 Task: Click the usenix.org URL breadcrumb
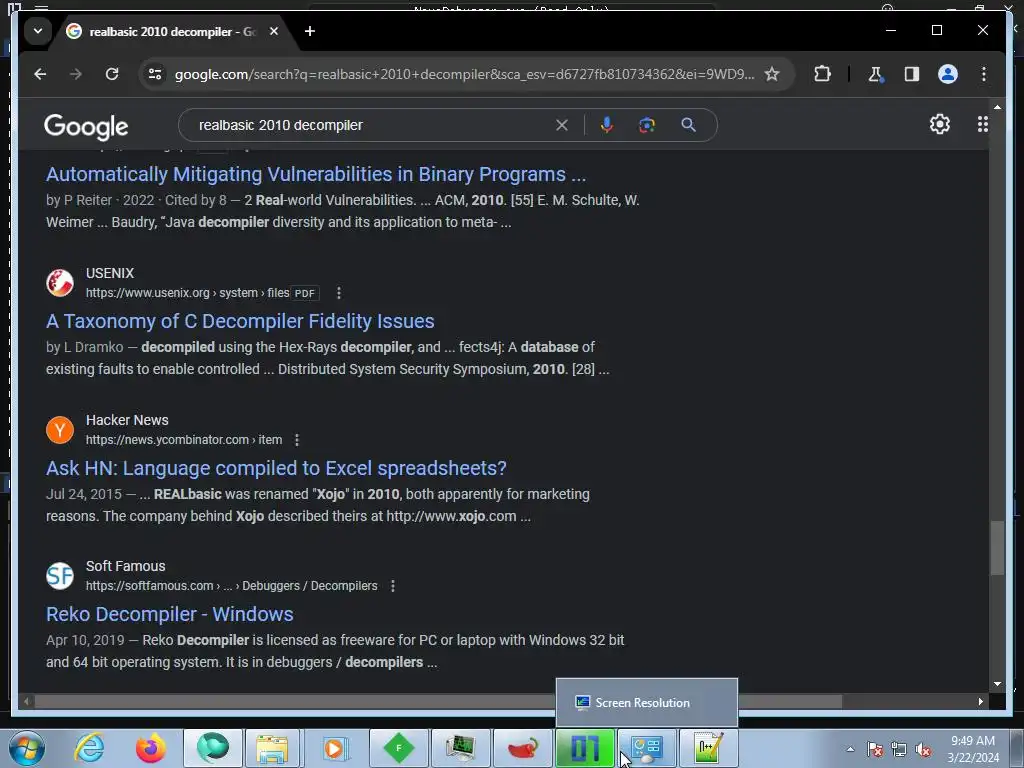point(187,293)
